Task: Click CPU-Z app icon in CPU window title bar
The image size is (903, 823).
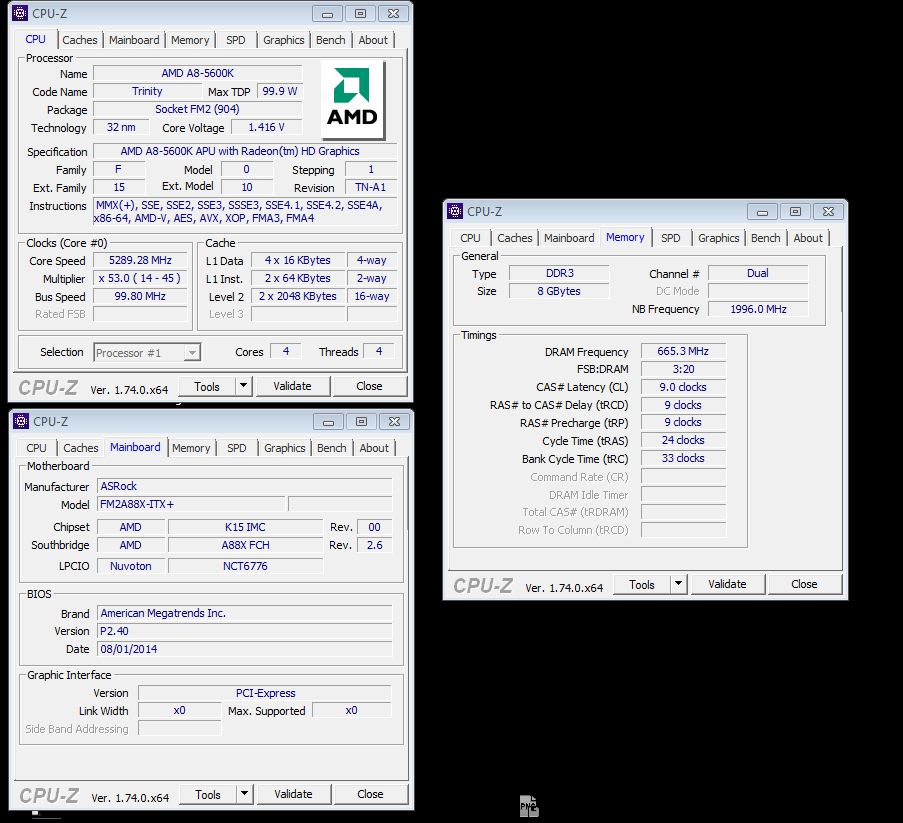Action: click(20, 13)
